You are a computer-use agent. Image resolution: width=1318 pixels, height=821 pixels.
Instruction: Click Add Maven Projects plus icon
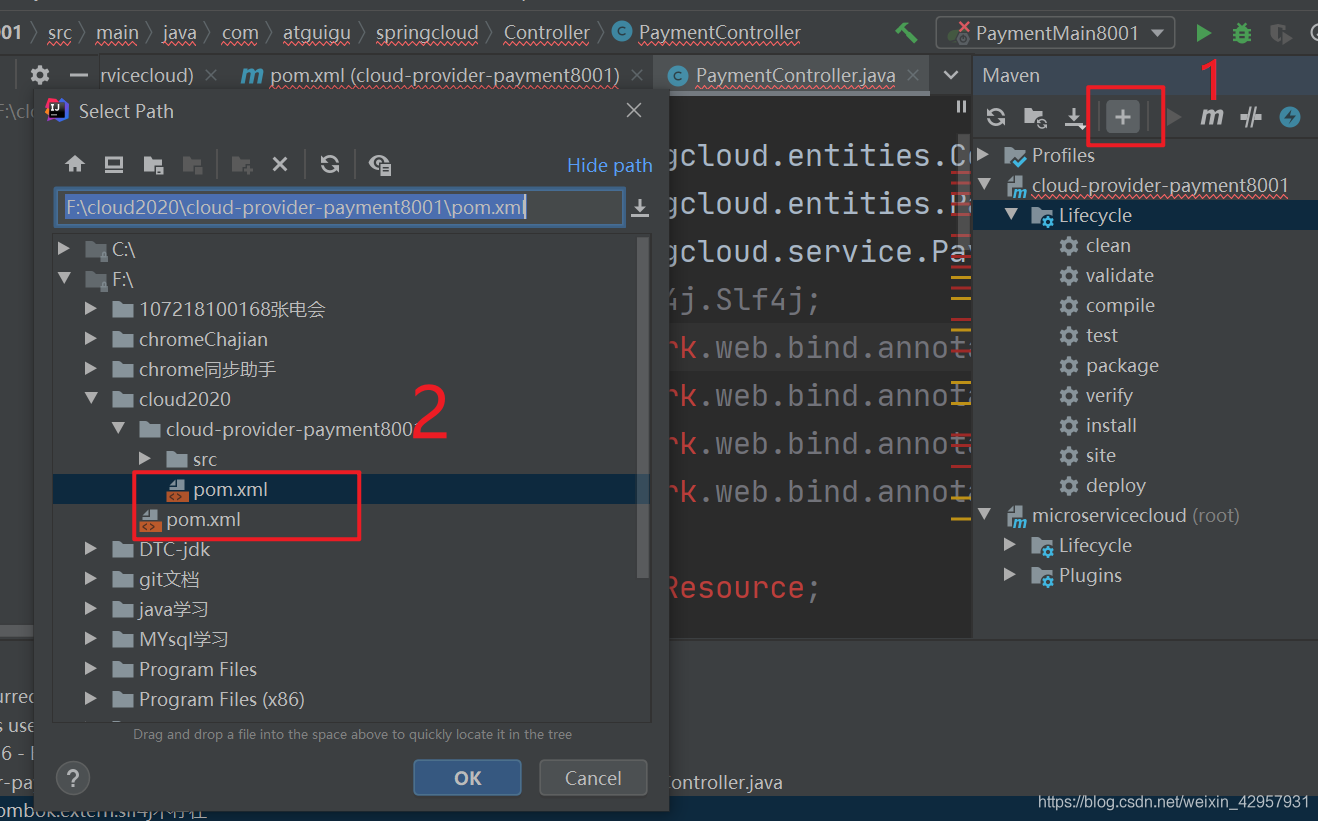click(x=1123, y=118)
